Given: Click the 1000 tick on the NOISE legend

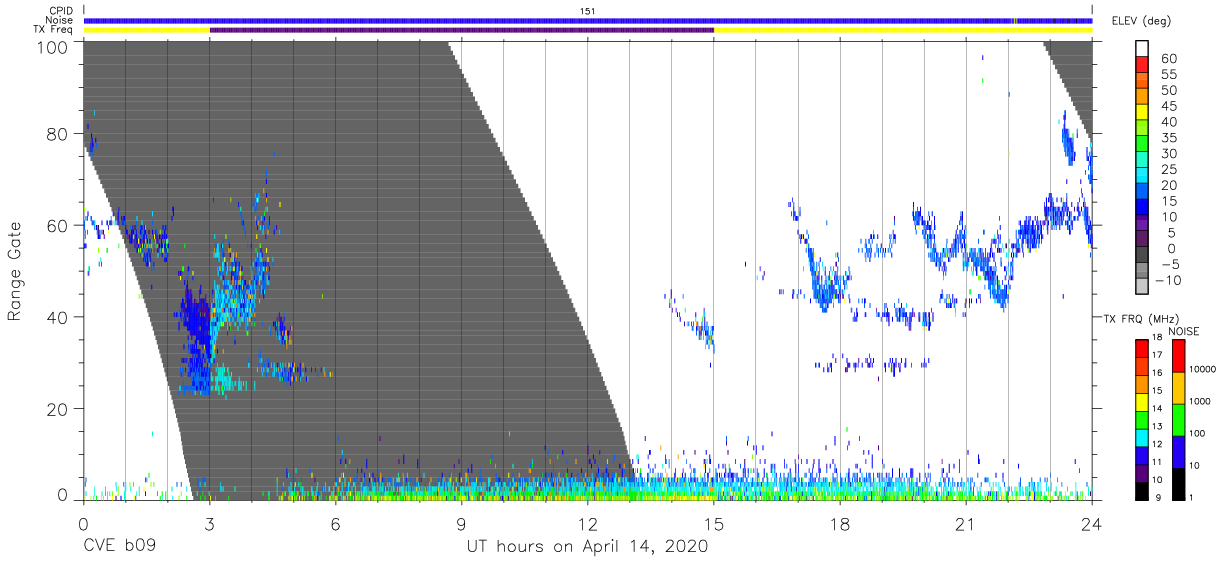Looking at the screenshot, I should [x=1201, y=401].
